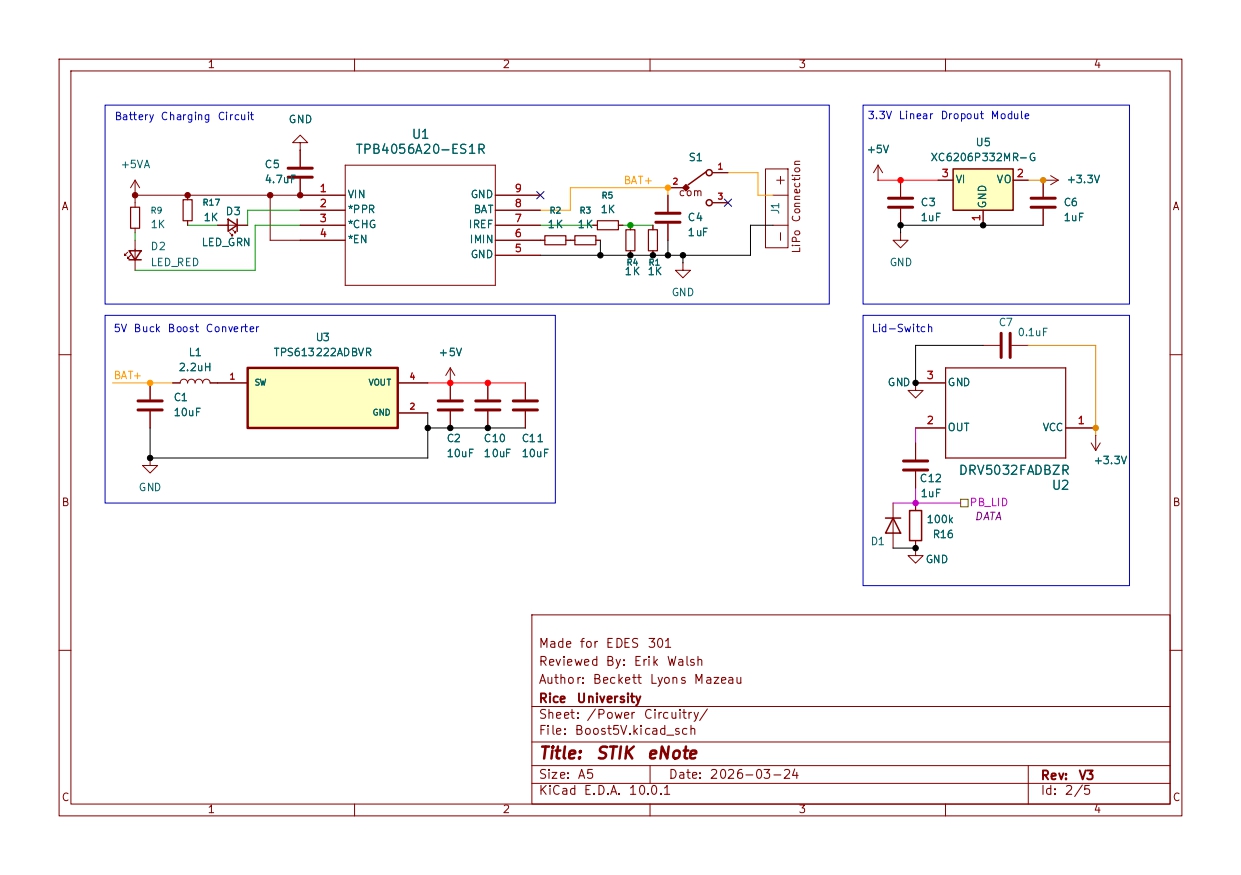Click the *PPR pin label on U1
Screen dimensions: 1241x875
[x=362, y=208]
